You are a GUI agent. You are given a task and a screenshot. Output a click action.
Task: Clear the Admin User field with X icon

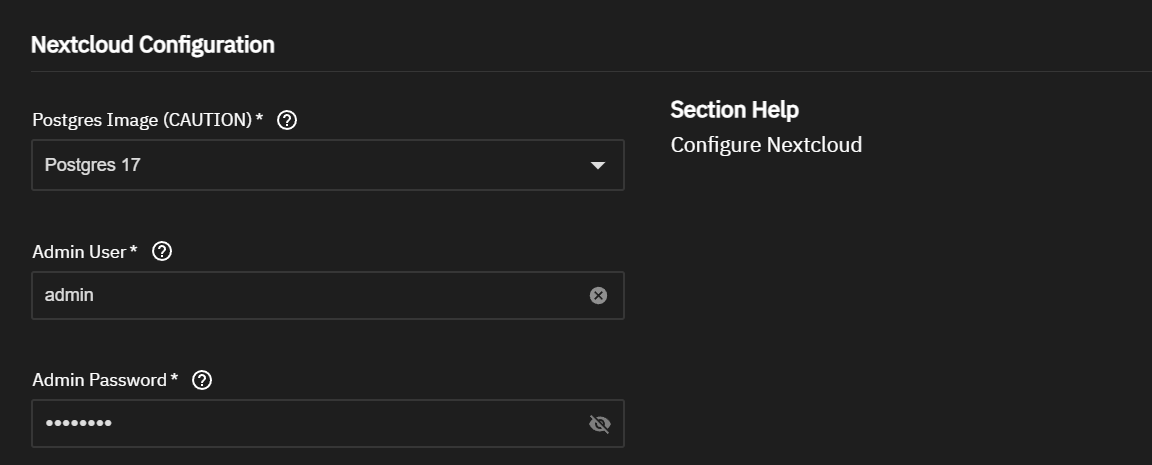(x=598, y=295)
